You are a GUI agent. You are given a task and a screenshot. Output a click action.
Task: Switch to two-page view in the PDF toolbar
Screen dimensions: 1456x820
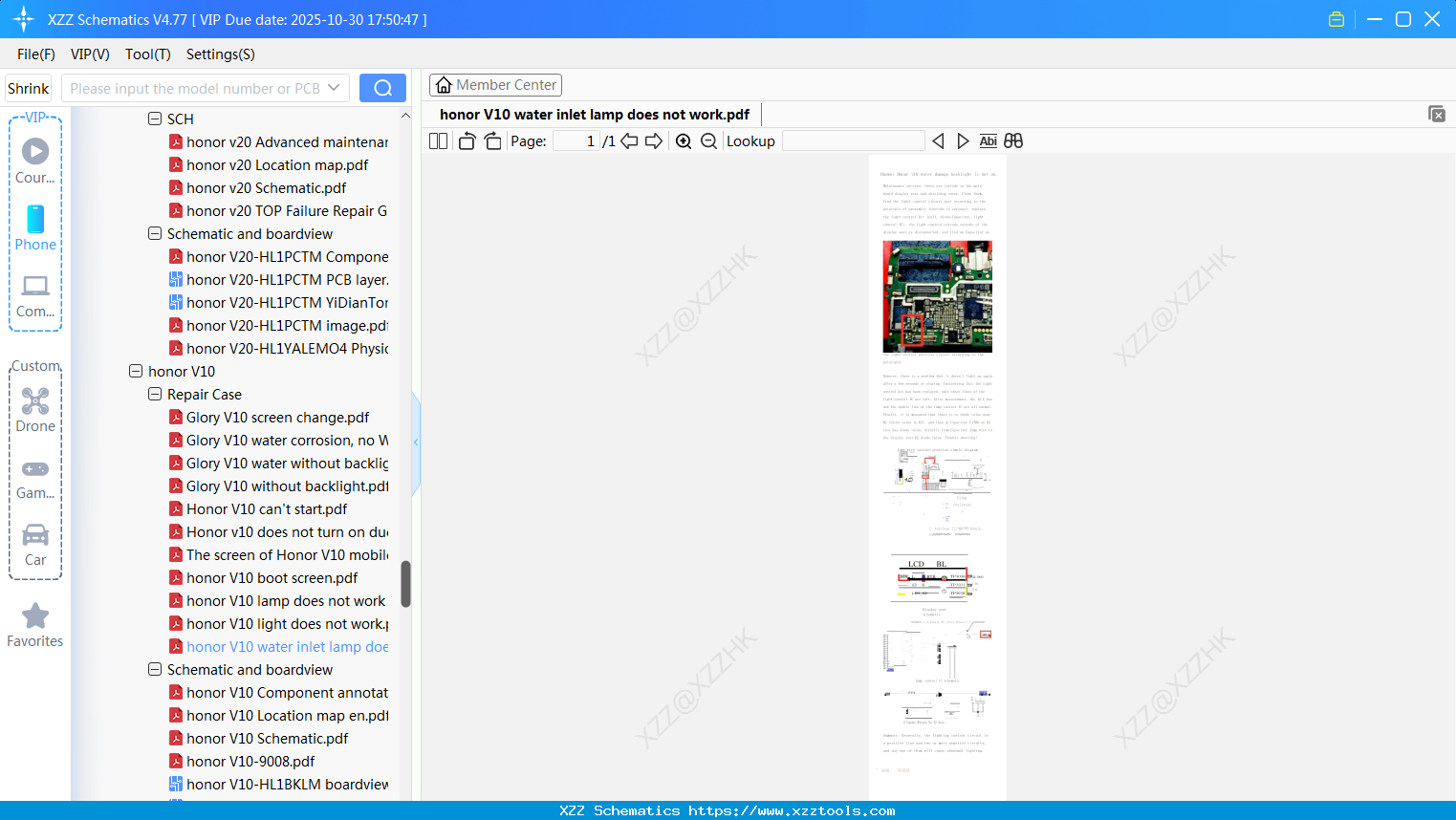439,140
